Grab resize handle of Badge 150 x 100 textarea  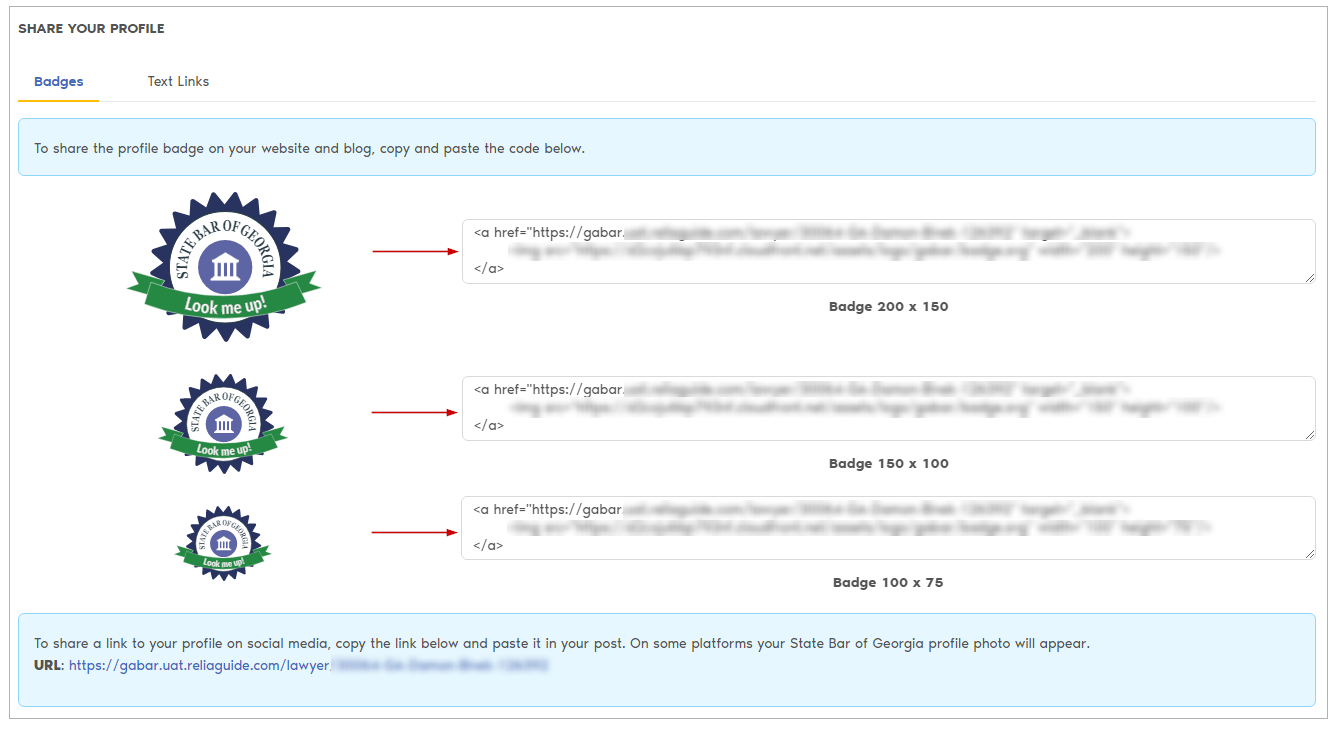1309,434
